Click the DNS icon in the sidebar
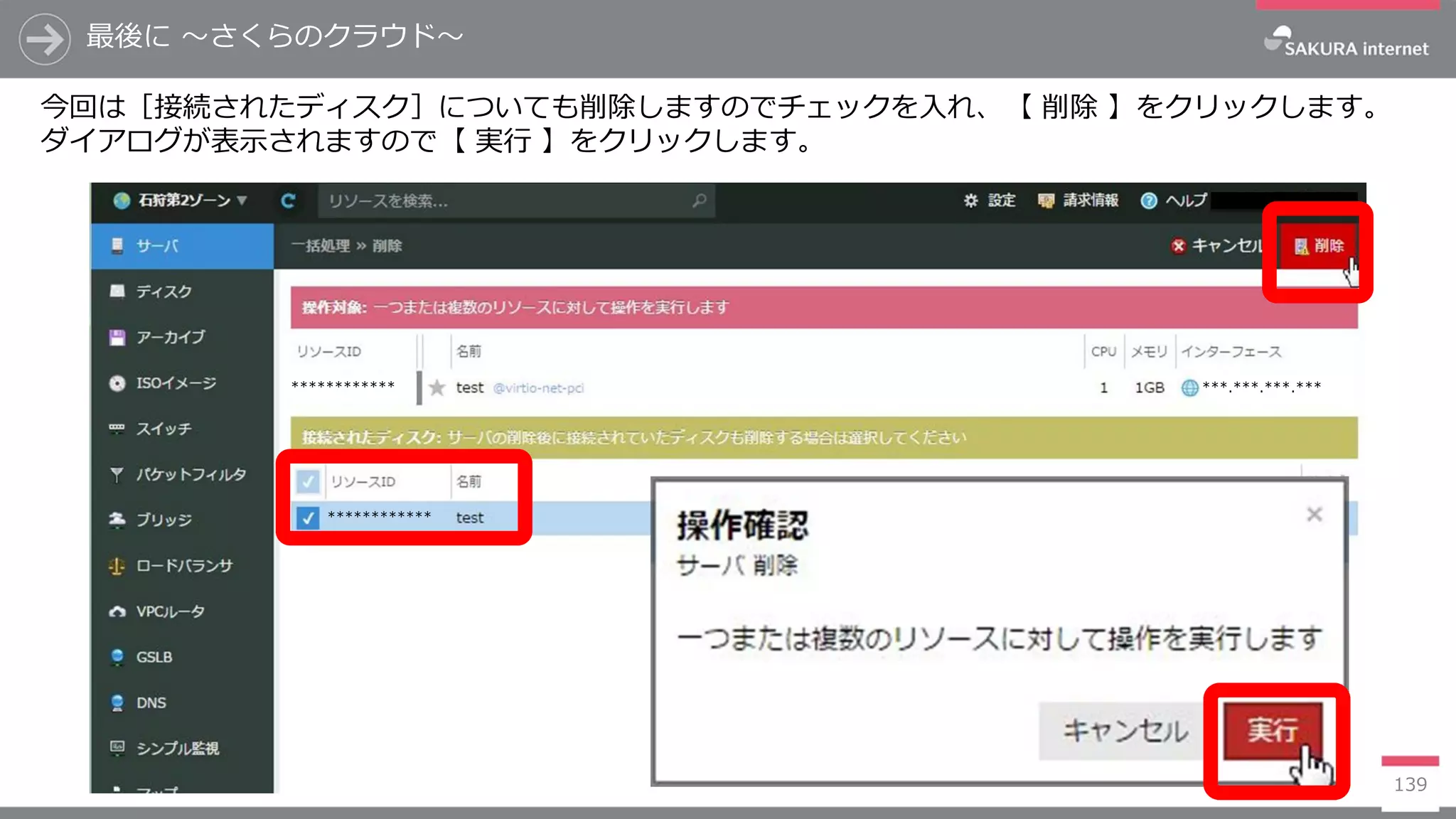Screen dimensions: 1456x819 (117, 702)
